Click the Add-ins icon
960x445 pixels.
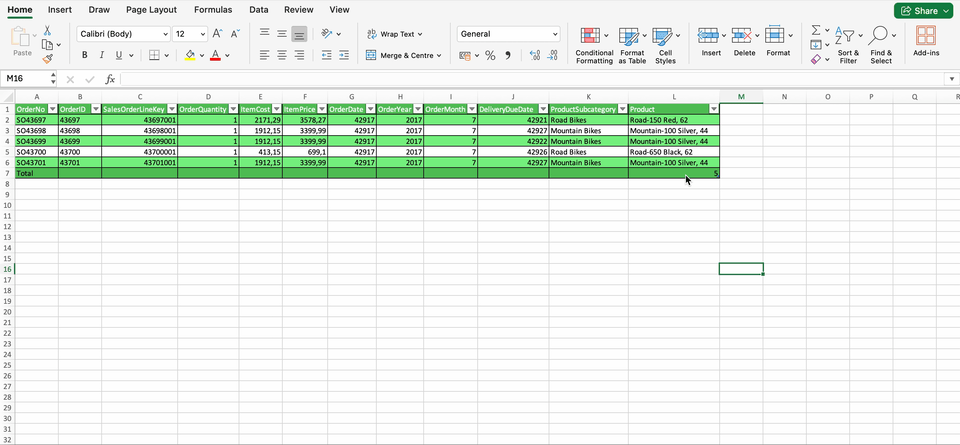click(x=926, y=36)
